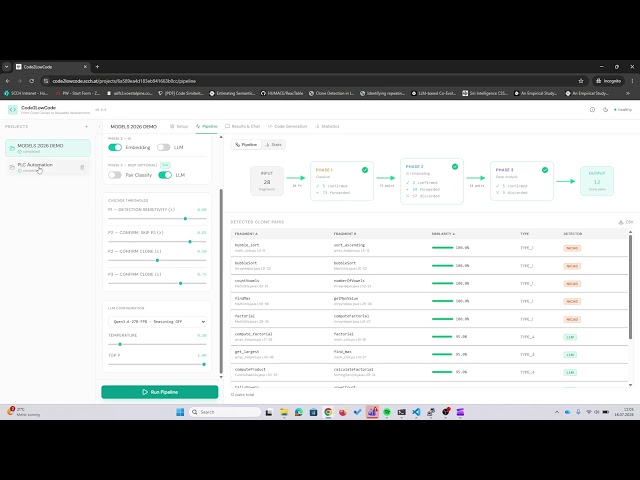This screenshot has width=640, height=480.
Task: Show hidden system tray icons
Action: pos(557,412)
